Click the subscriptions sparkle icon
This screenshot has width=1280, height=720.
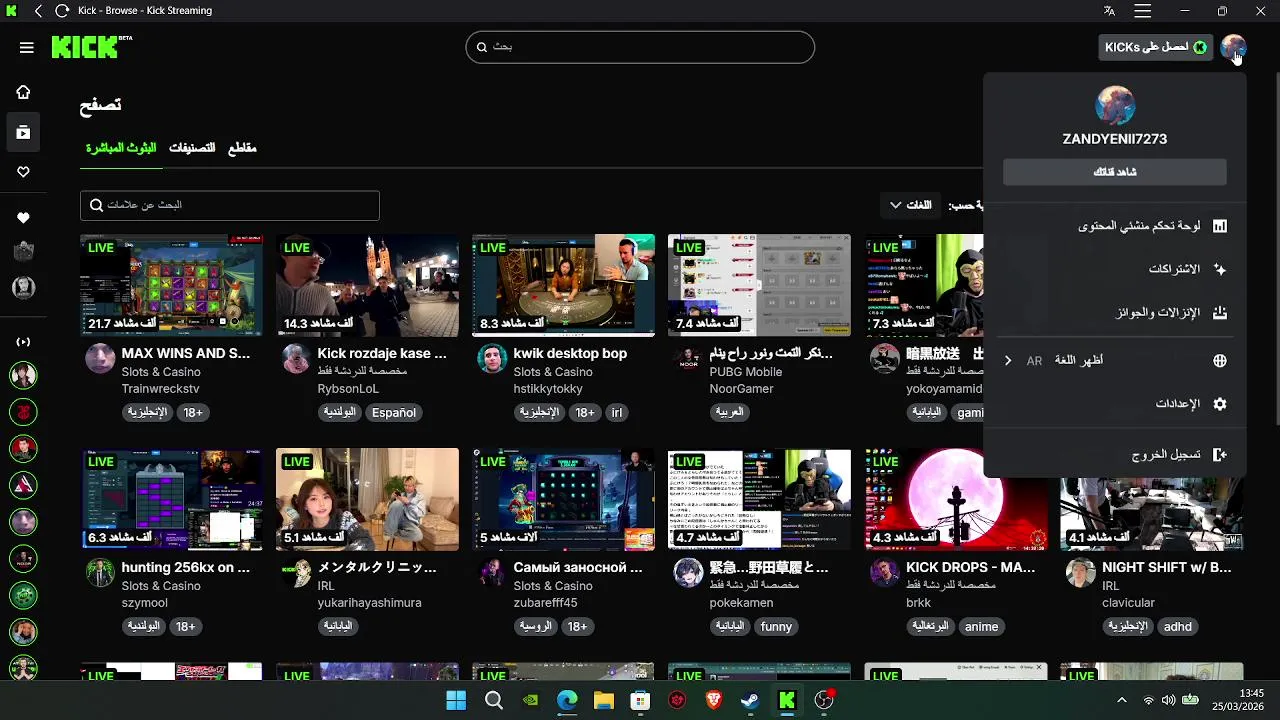click(x=1220, y=269)
